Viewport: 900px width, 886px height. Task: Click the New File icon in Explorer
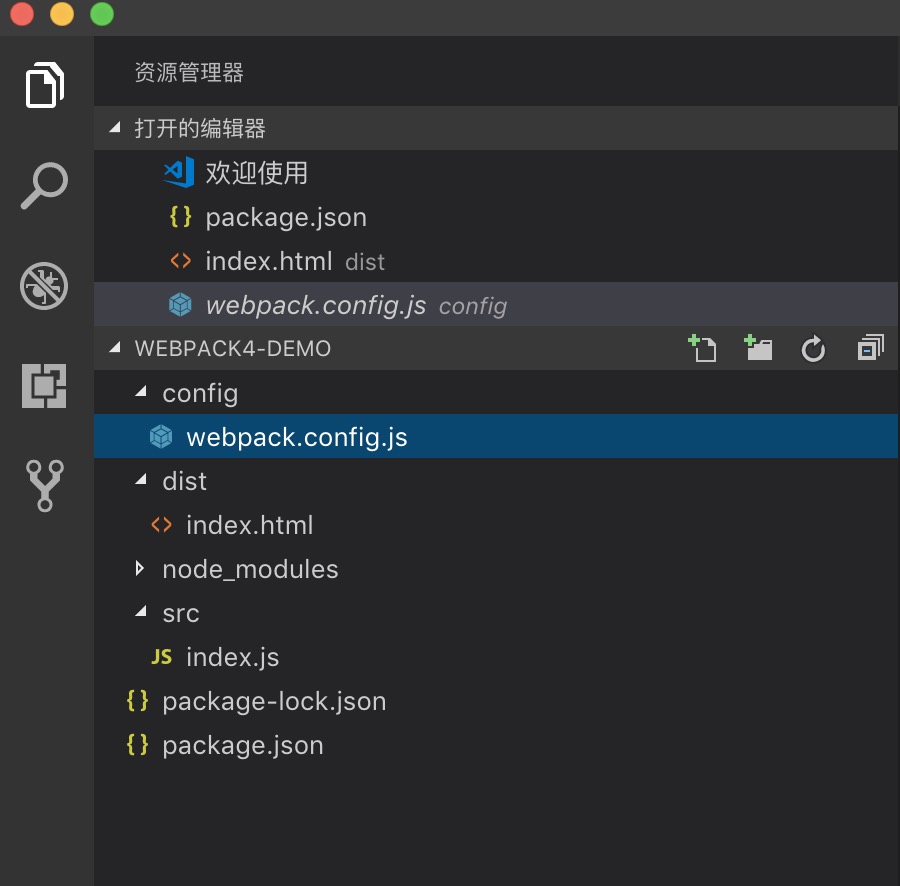pyautogui.click(x=703, y=348)
